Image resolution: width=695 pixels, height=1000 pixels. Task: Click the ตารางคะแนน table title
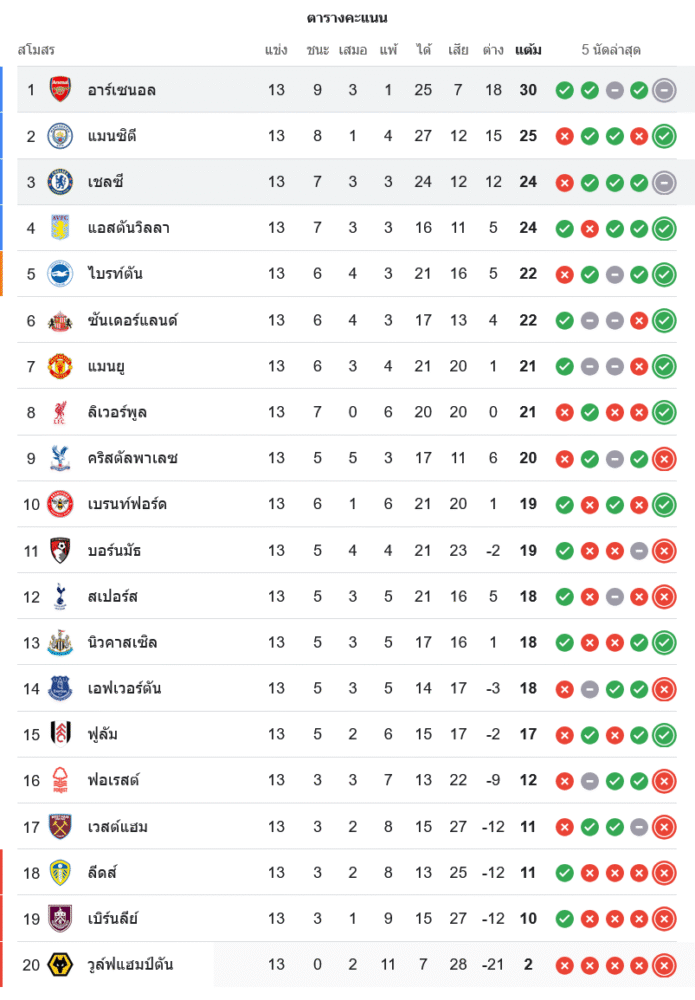[x=347, y=18]
